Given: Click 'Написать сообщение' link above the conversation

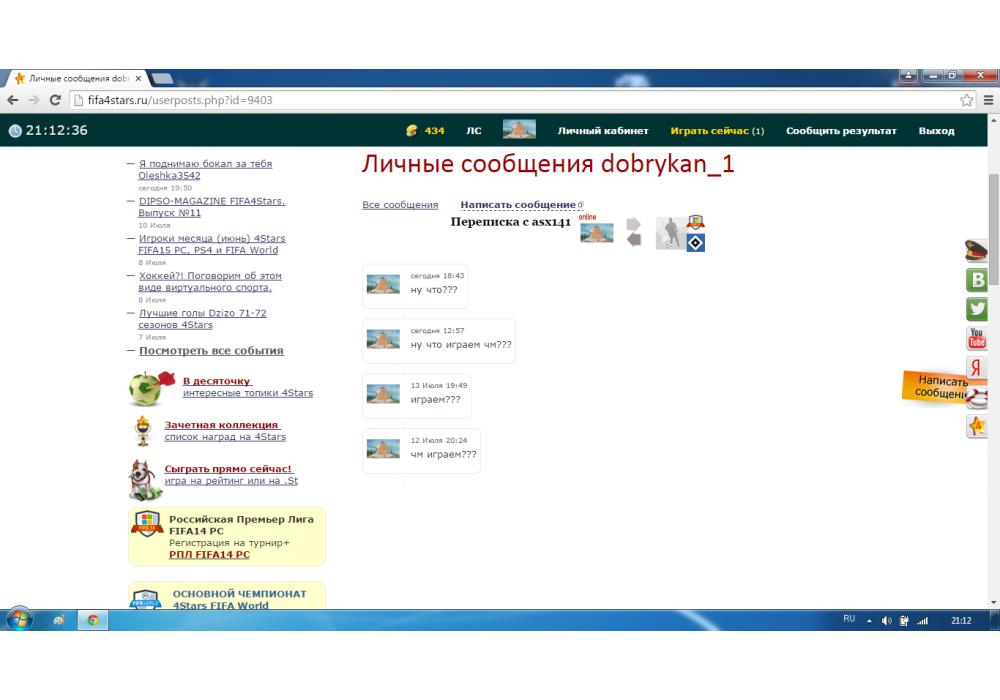Looking at the screenshot, I should tap(518, 205).
